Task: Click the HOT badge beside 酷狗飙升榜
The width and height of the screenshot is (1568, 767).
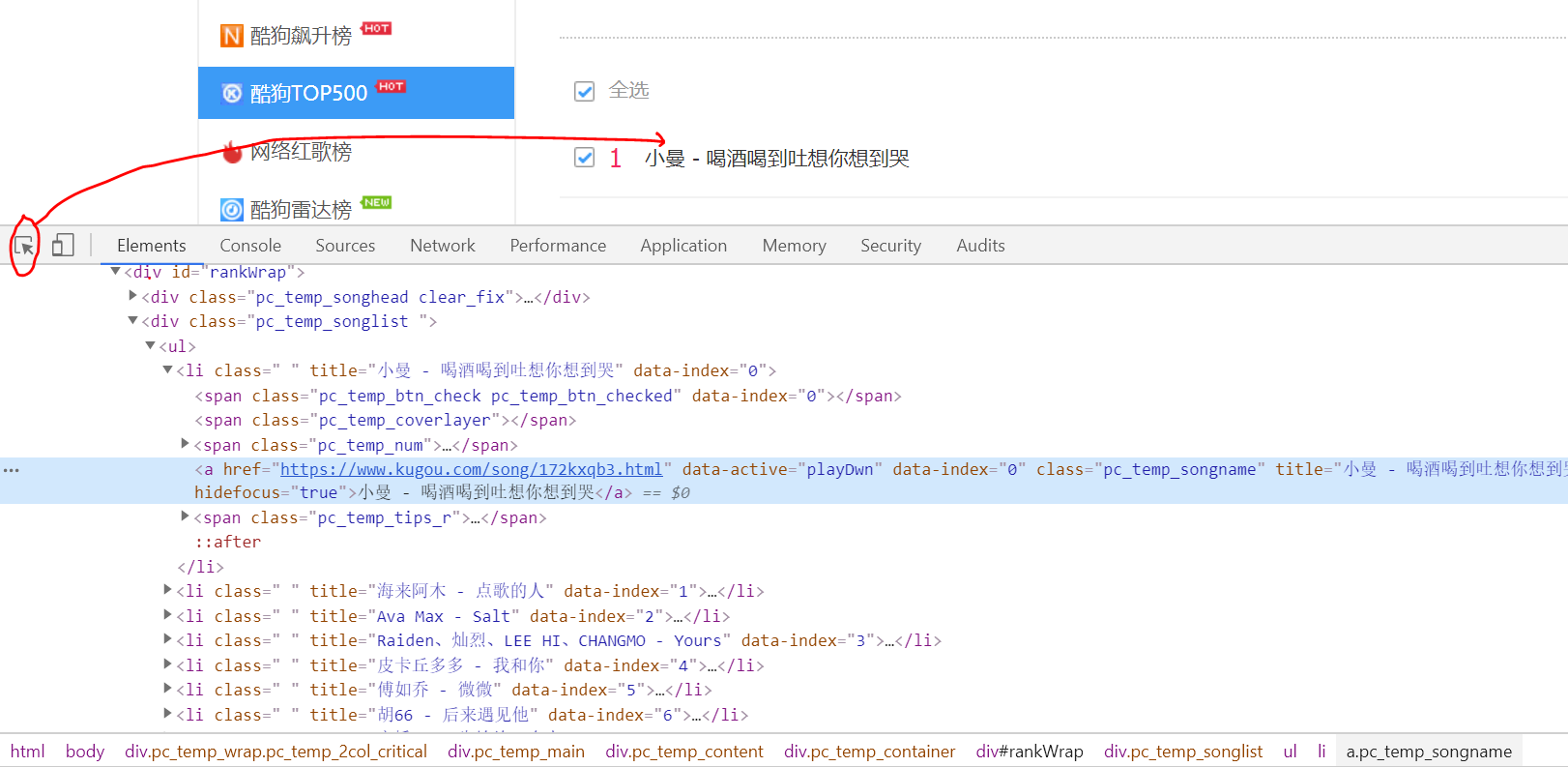Action: pos(376,28)
